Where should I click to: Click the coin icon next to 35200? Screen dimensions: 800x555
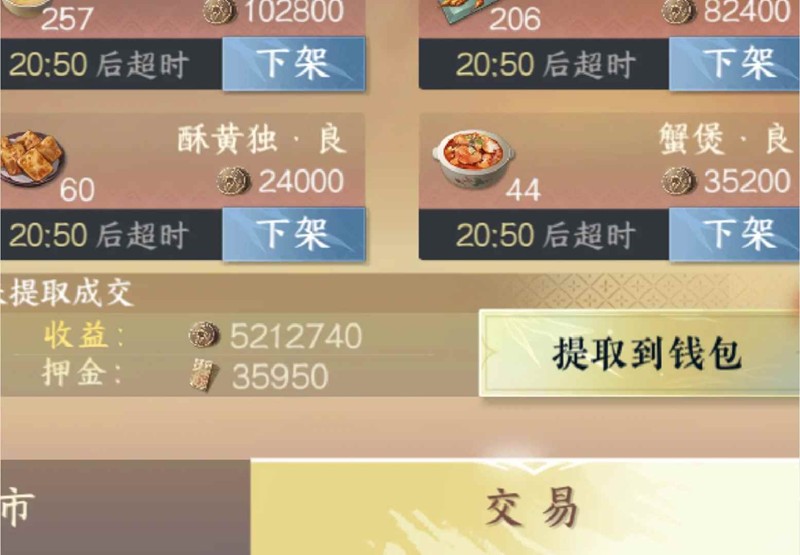click(679, 181)
